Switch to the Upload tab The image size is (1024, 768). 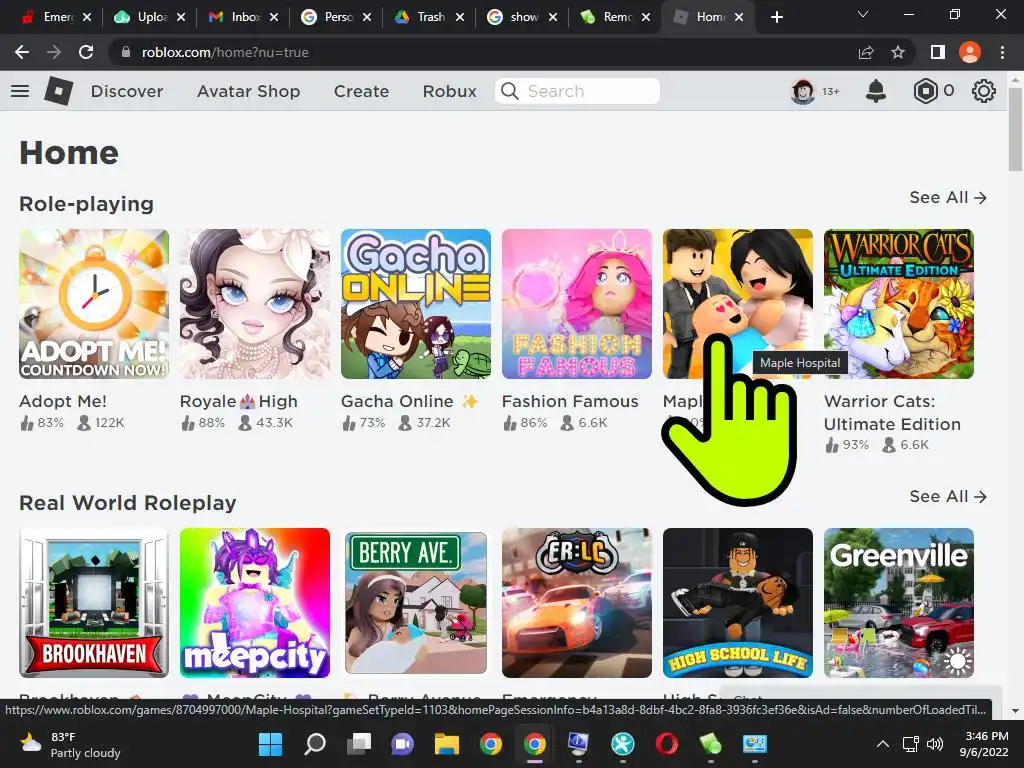pyautogui.click(x=150, y=17)
